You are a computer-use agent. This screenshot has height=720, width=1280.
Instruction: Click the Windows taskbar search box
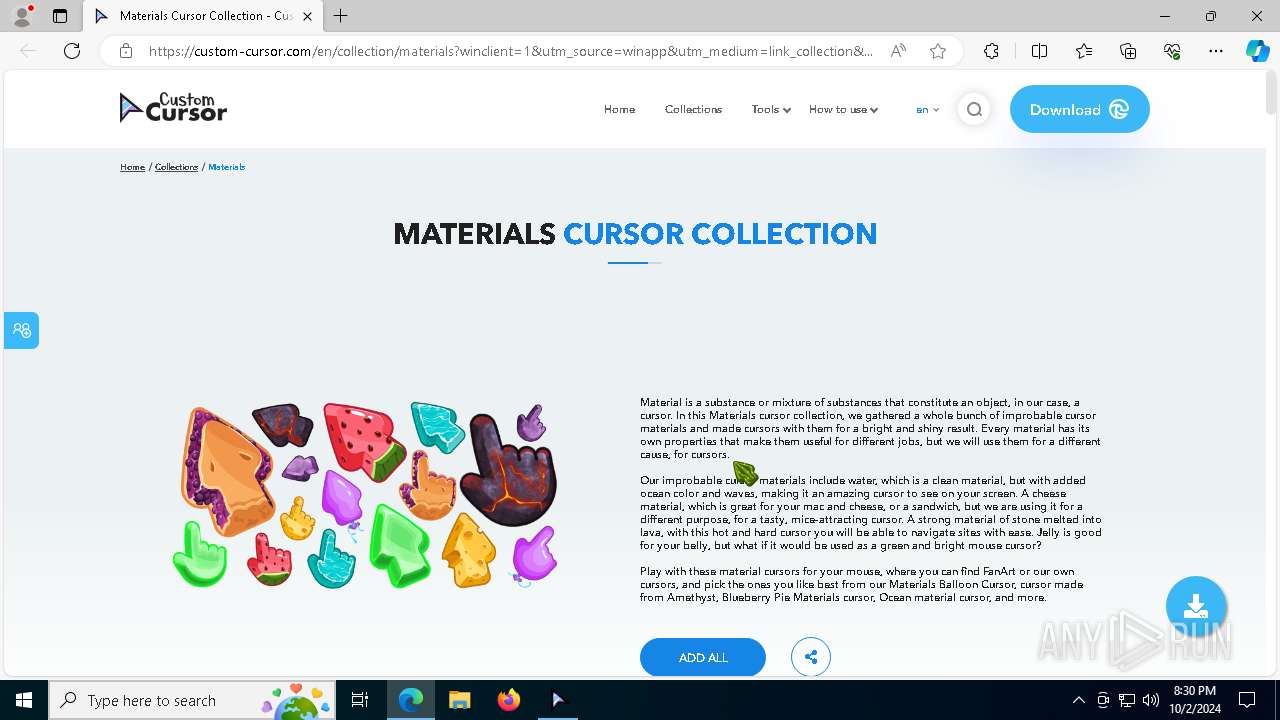click(194, 700)
